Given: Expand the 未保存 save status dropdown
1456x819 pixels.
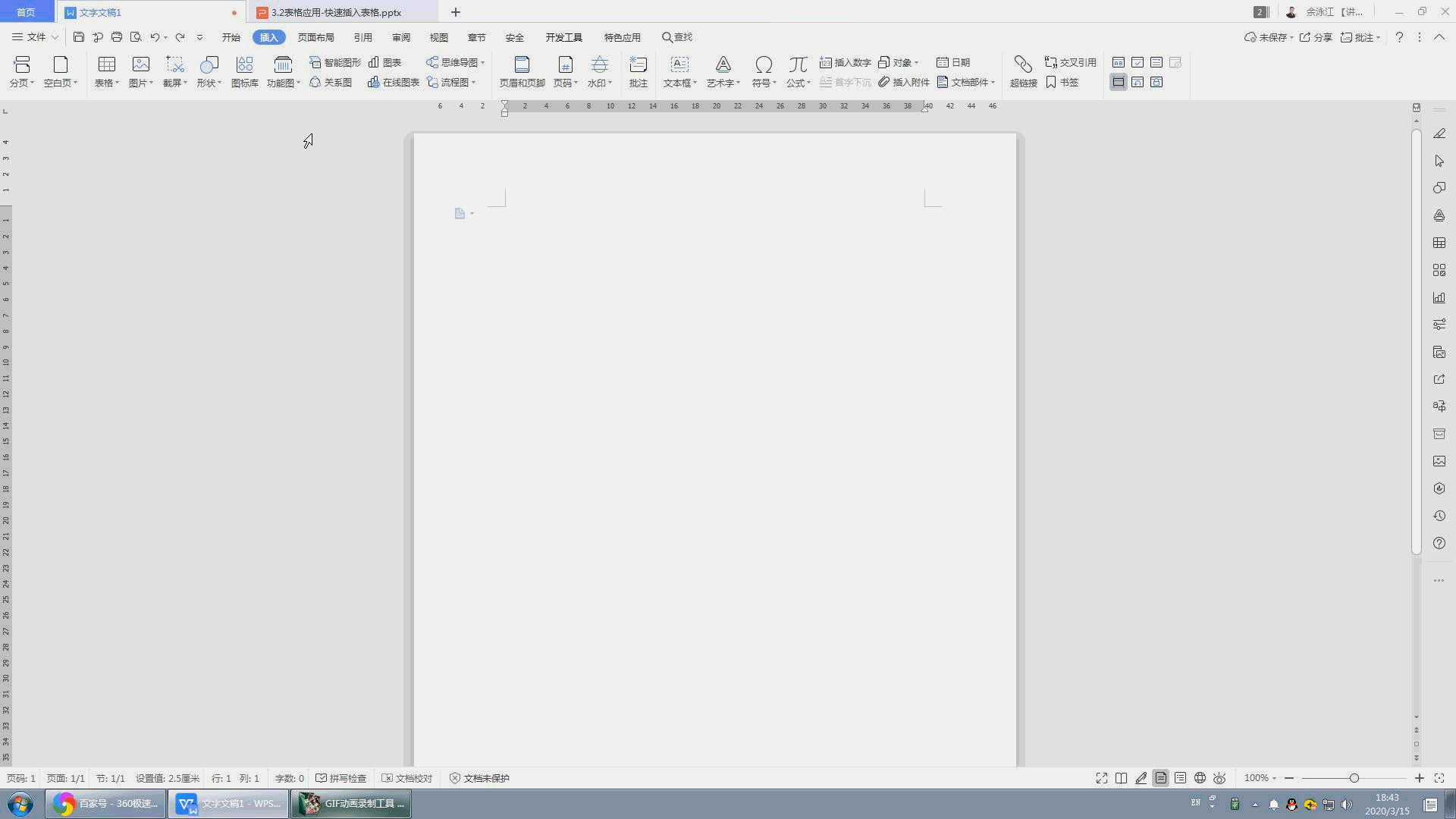Looking at the screenshot, I should [x=1291, y=37].
